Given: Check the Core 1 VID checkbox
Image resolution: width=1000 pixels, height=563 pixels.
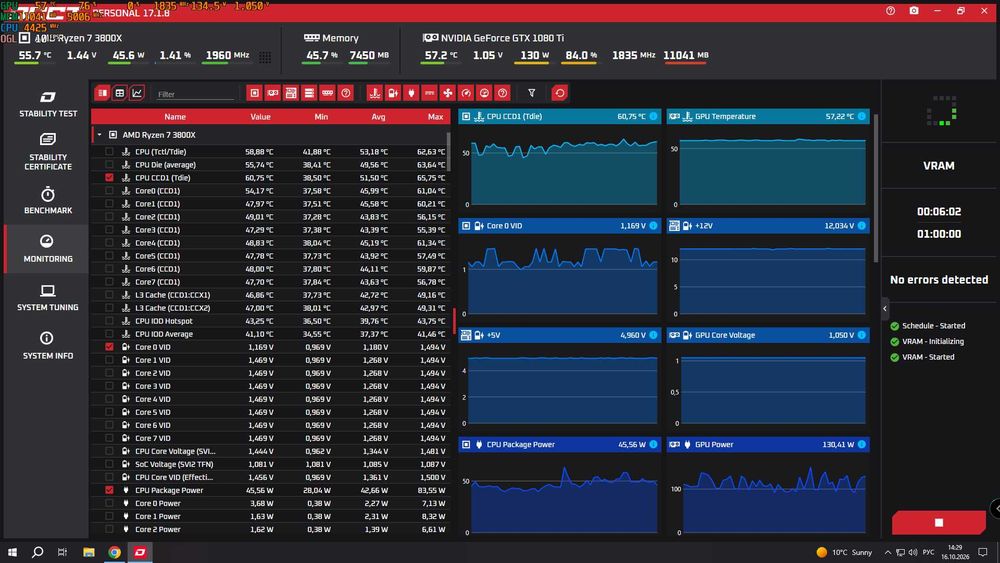Looking at the screenshot, I should (x=109, y=360).
